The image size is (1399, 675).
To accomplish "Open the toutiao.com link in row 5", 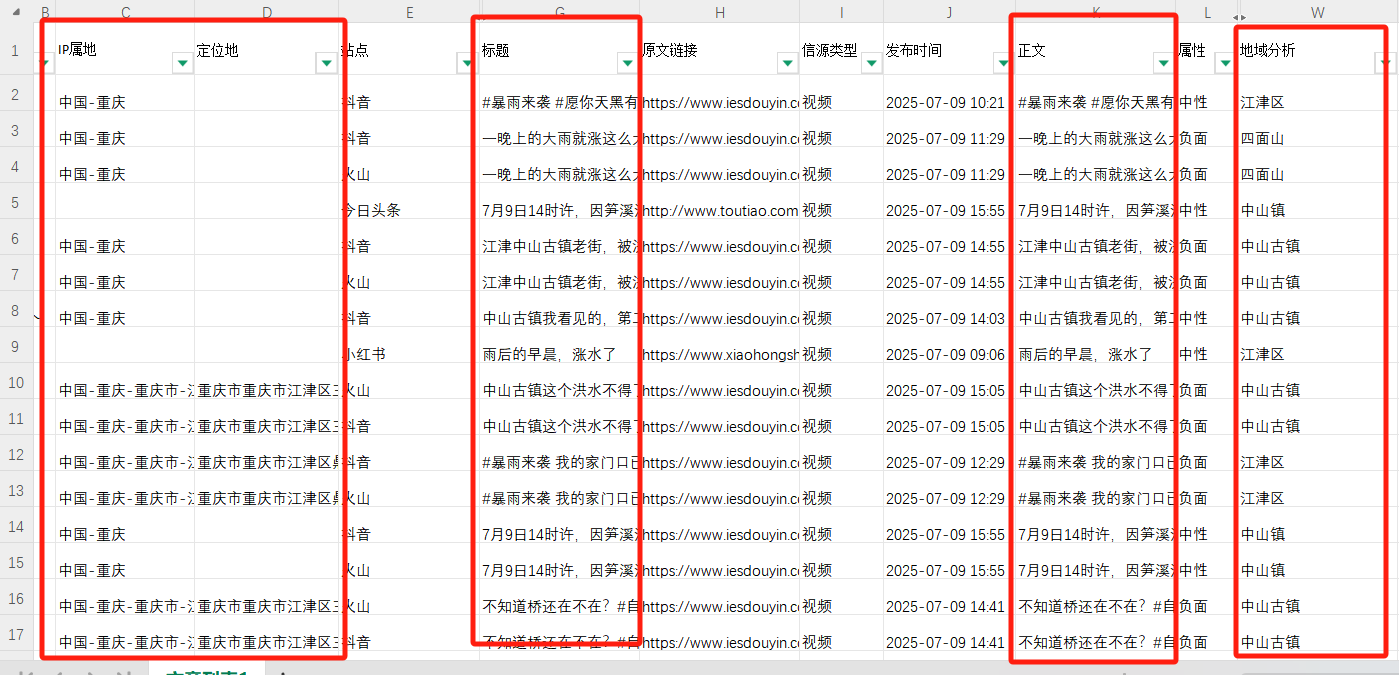I will (720, 210).
